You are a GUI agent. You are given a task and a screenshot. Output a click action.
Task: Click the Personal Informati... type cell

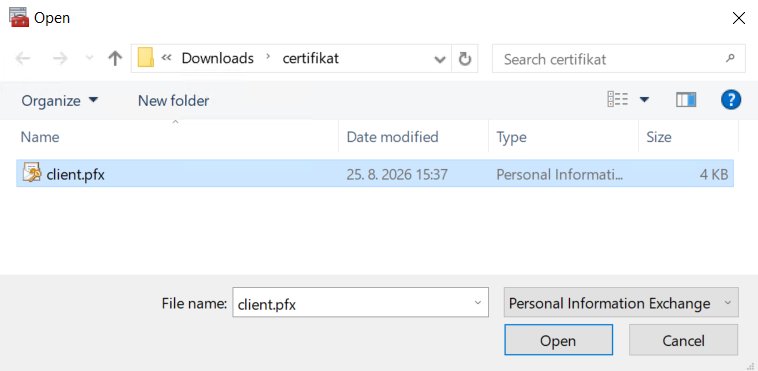[560, 174]
